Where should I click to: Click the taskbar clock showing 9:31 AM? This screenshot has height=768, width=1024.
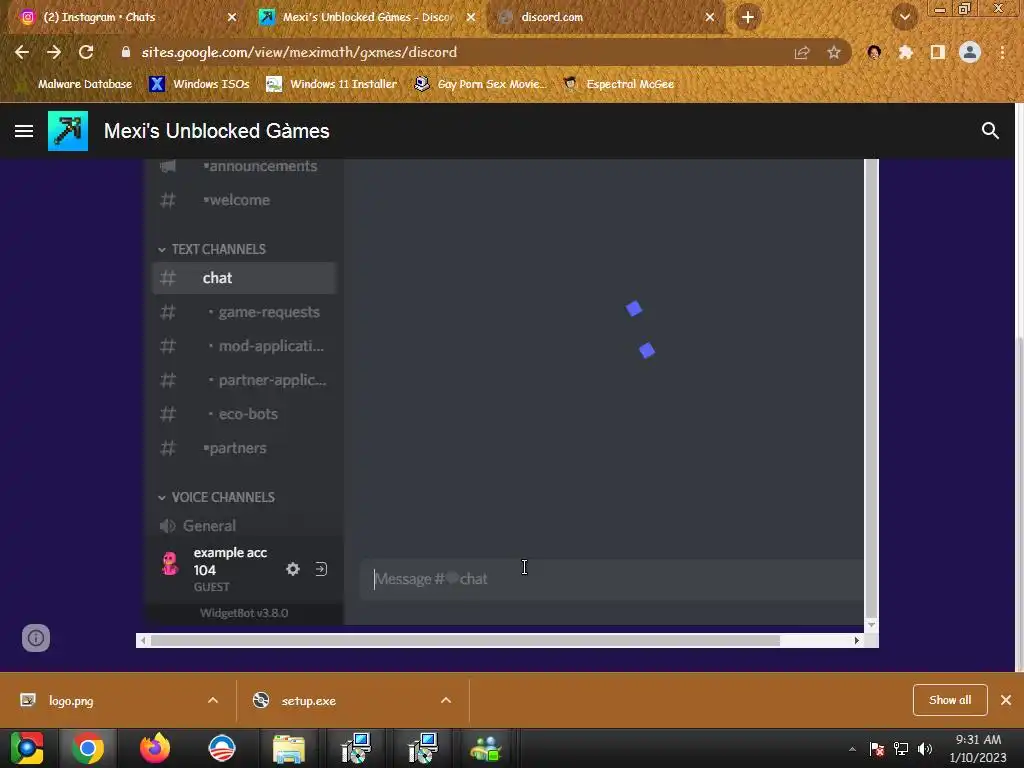[978, 748]
